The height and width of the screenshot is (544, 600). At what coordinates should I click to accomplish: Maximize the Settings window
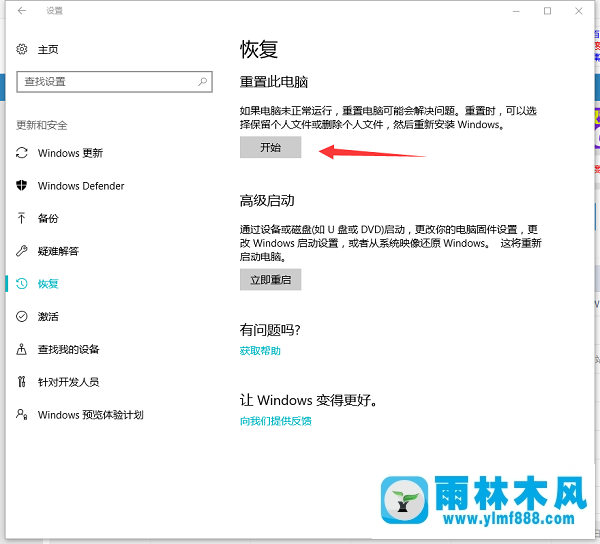click(x=548, y=11)
